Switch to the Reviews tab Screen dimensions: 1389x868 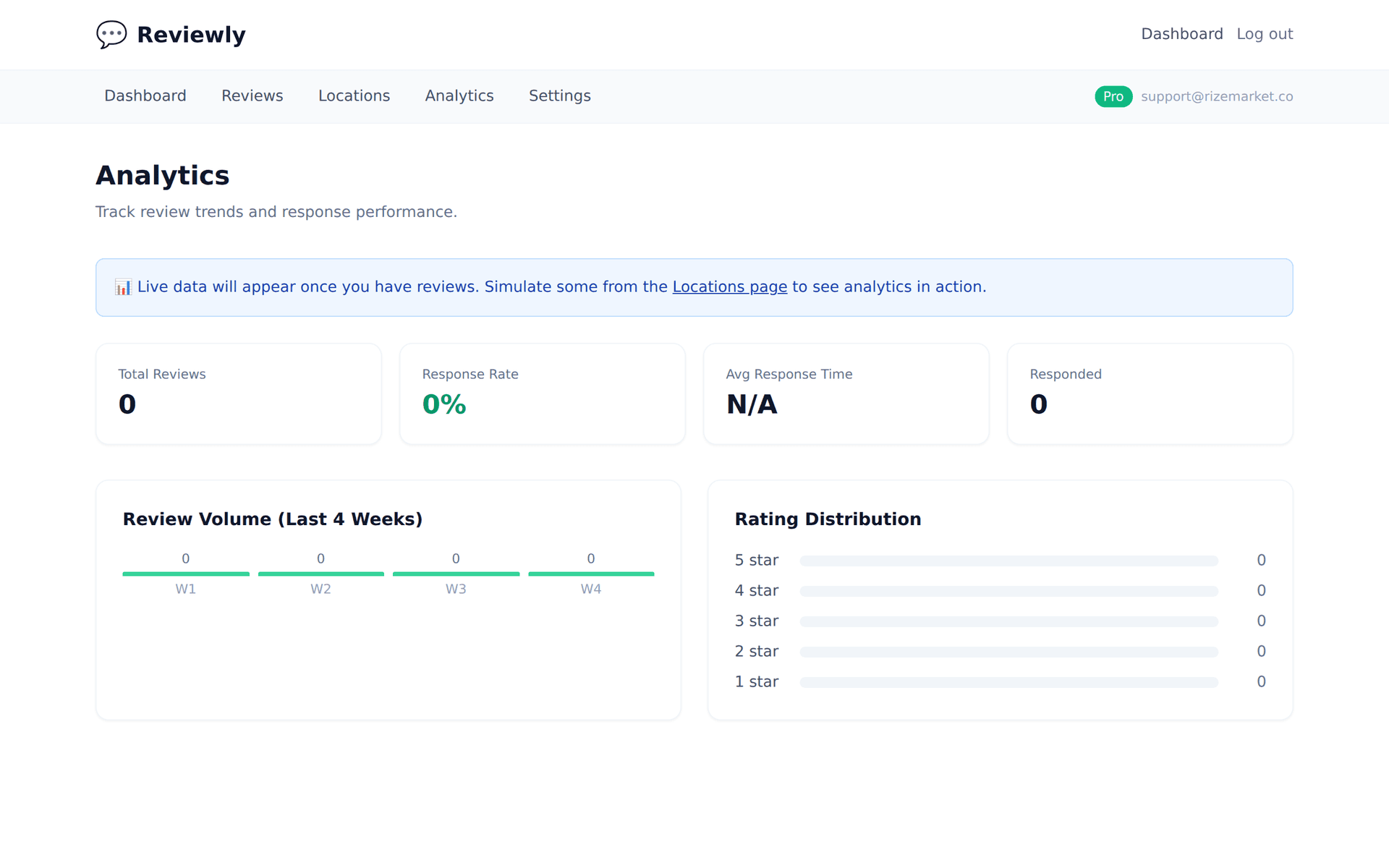point(252,95)
